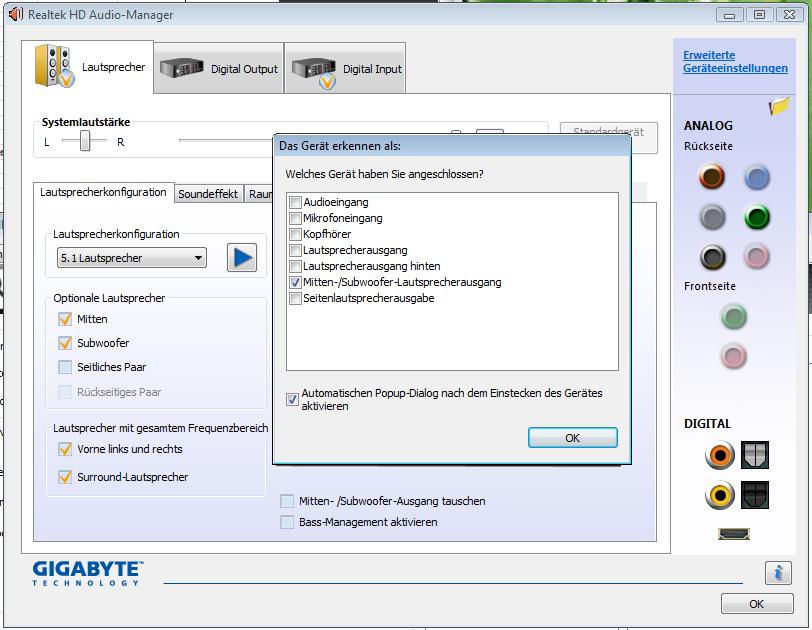Screen dimensions: 812x630
Task: Click the system volume slider track
Action: (x=225, y=140)
